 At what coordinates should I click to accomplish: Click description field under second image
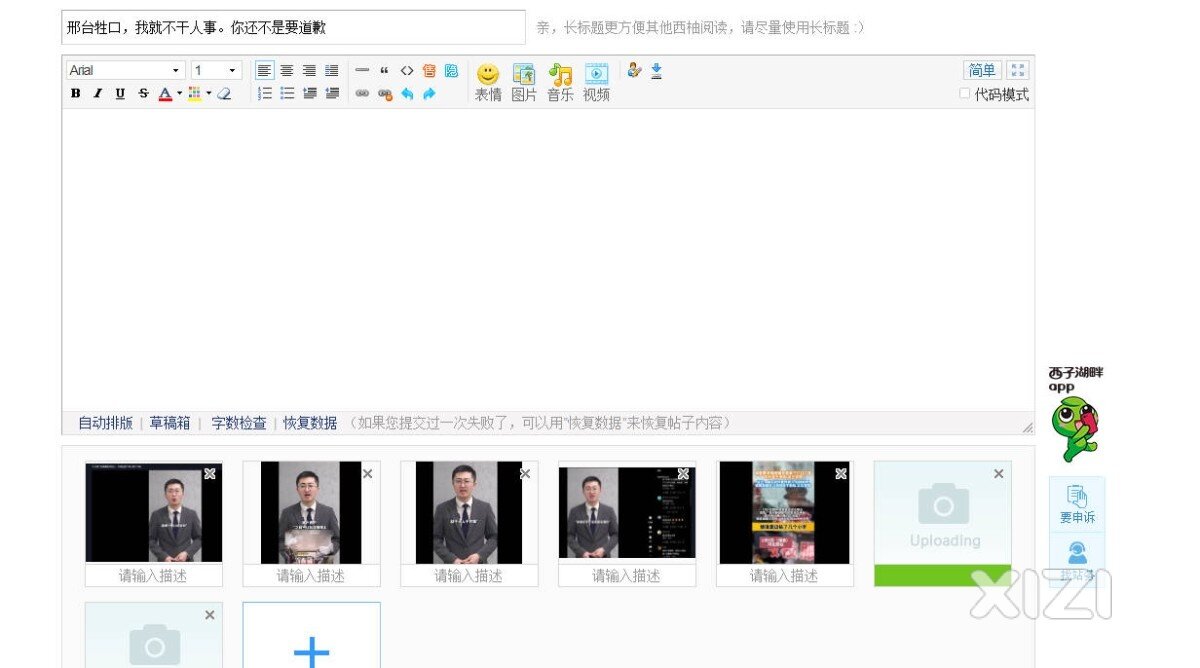[311, 576]
